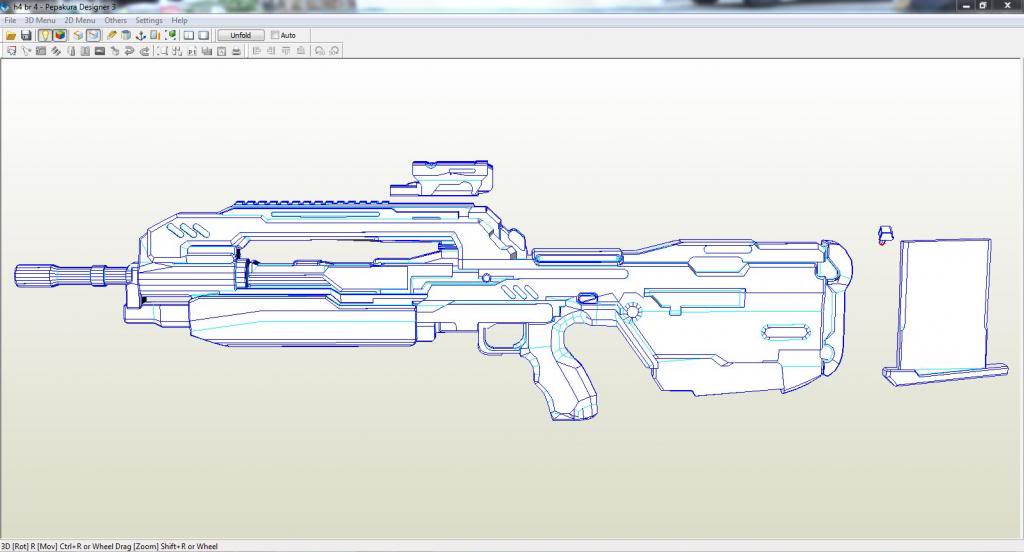Click the third icon joining faces tool

(40, 51)
